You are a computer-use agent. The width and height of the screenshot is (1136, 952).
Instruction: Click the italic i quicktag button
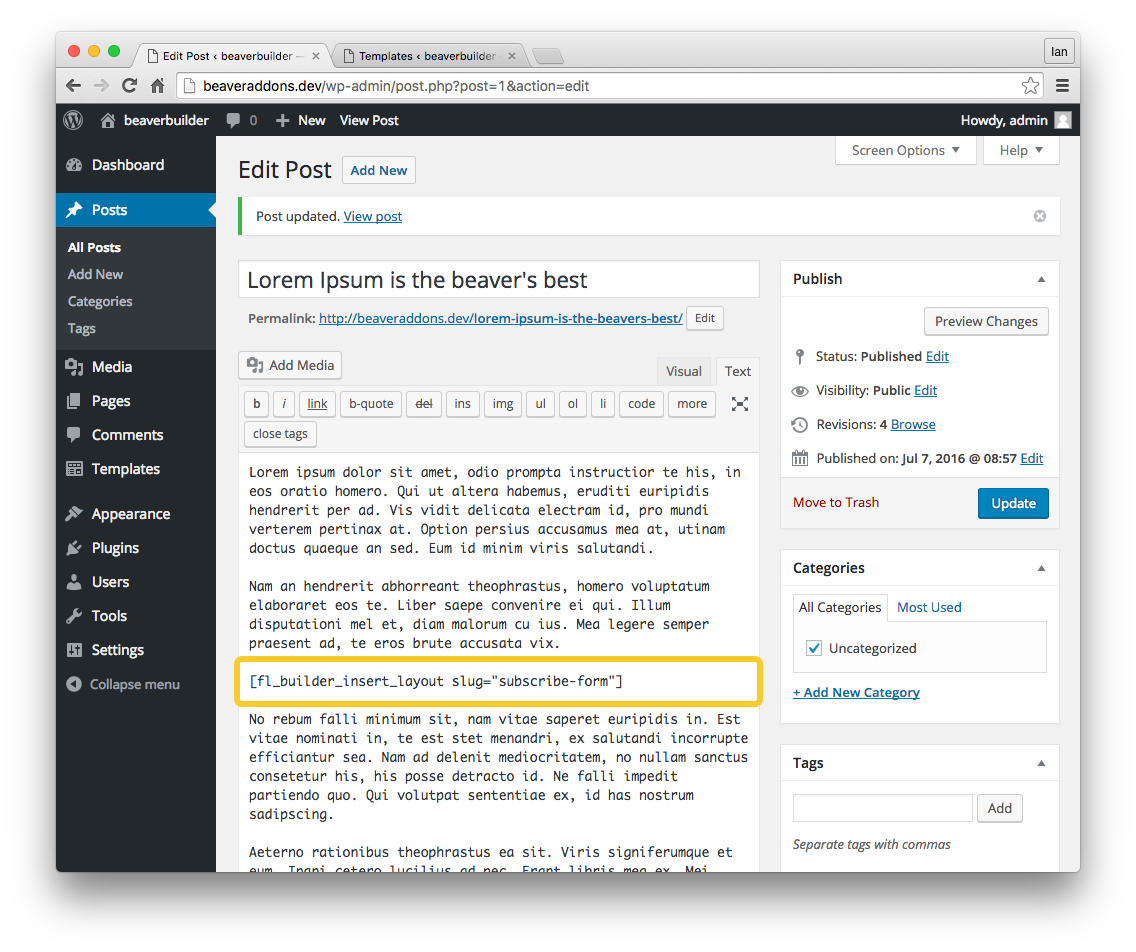(x=284, y=404)
